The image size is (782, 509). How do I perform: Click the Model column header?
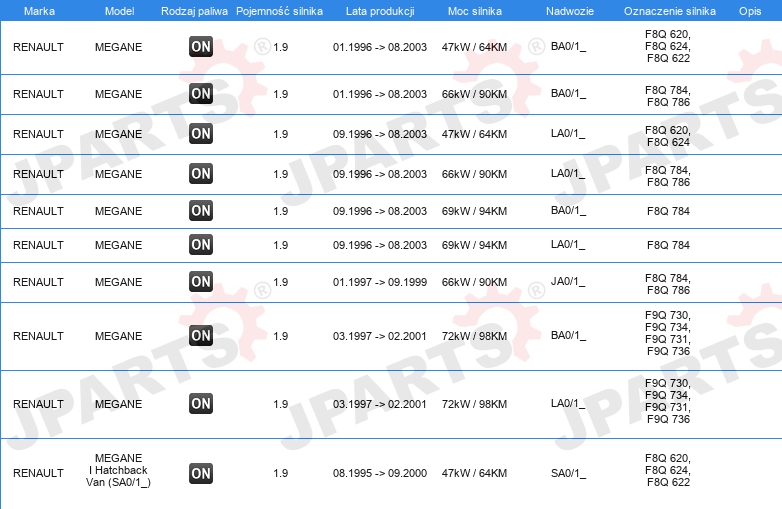pos(119,11)
